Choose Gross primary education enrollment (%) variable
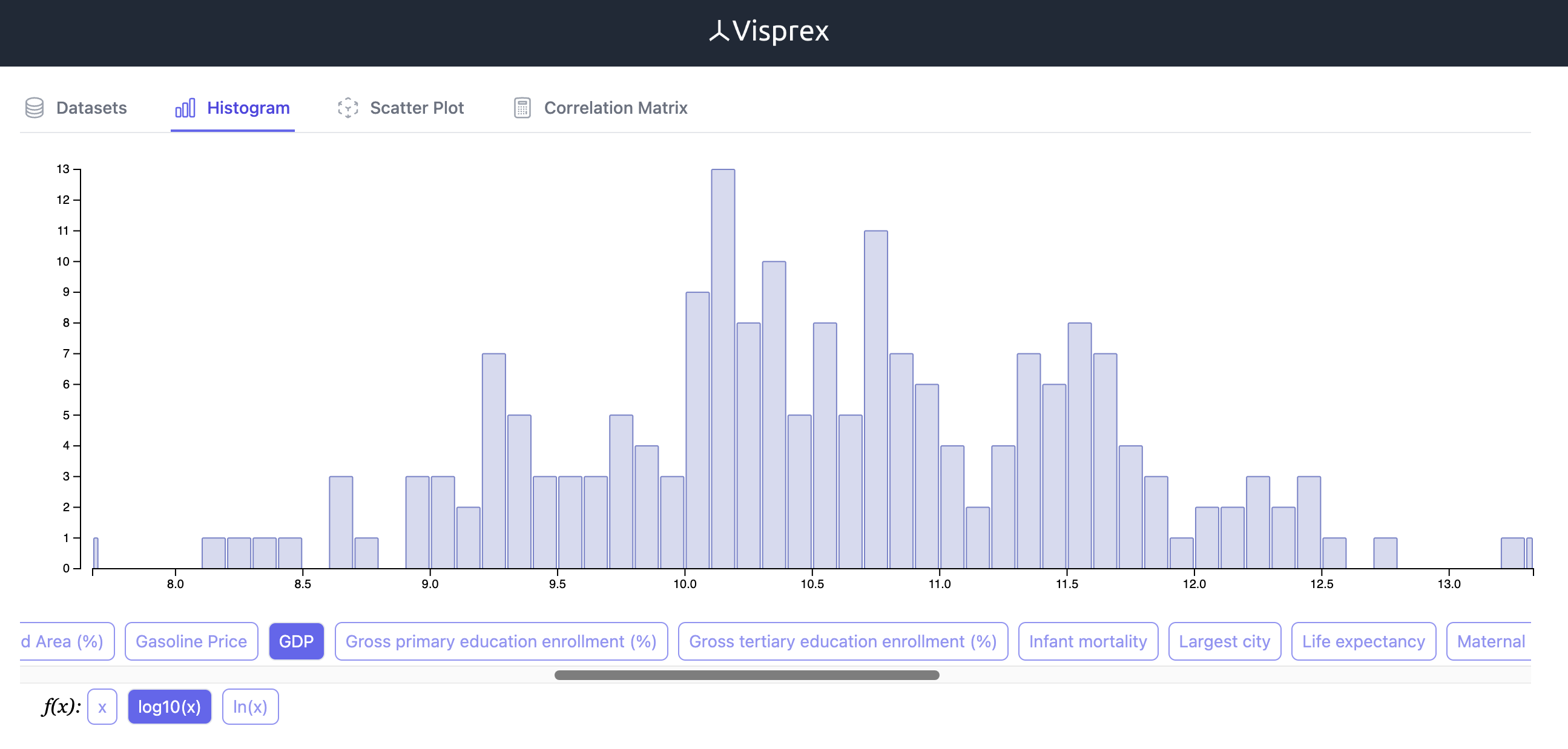Image resolution: width=1568 pixels, height=749 pixels. click(x=501, y=641)
